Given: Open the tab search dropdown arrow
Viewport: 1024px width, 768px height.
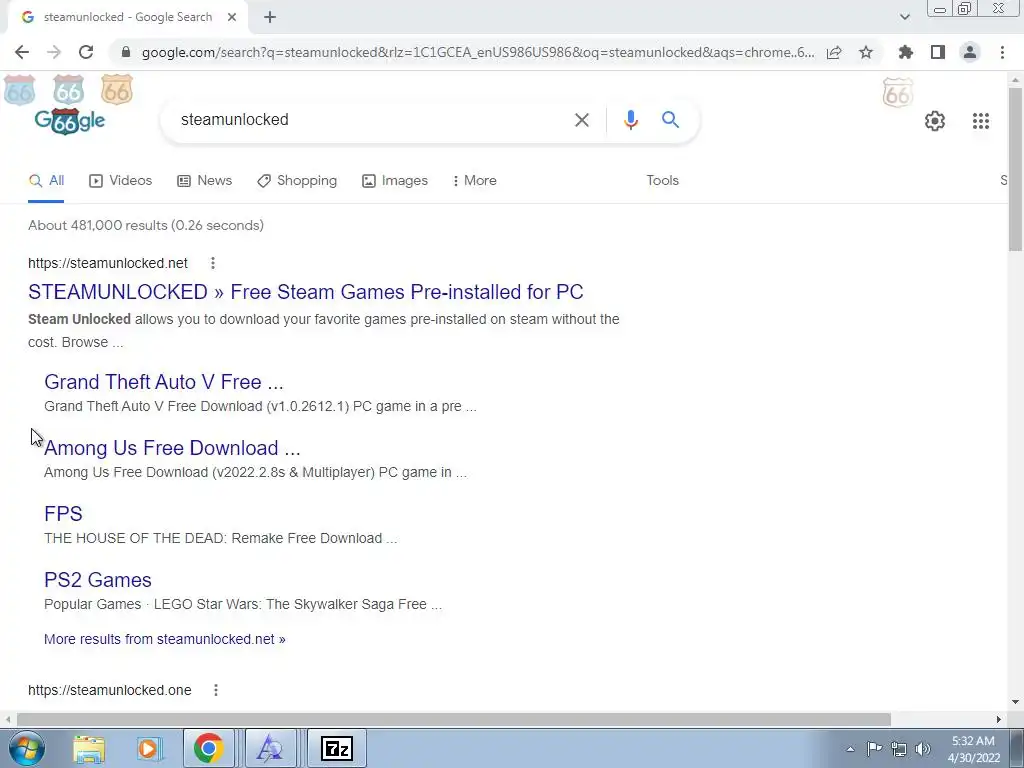Looking at the screenshot, I should [904, 17].
